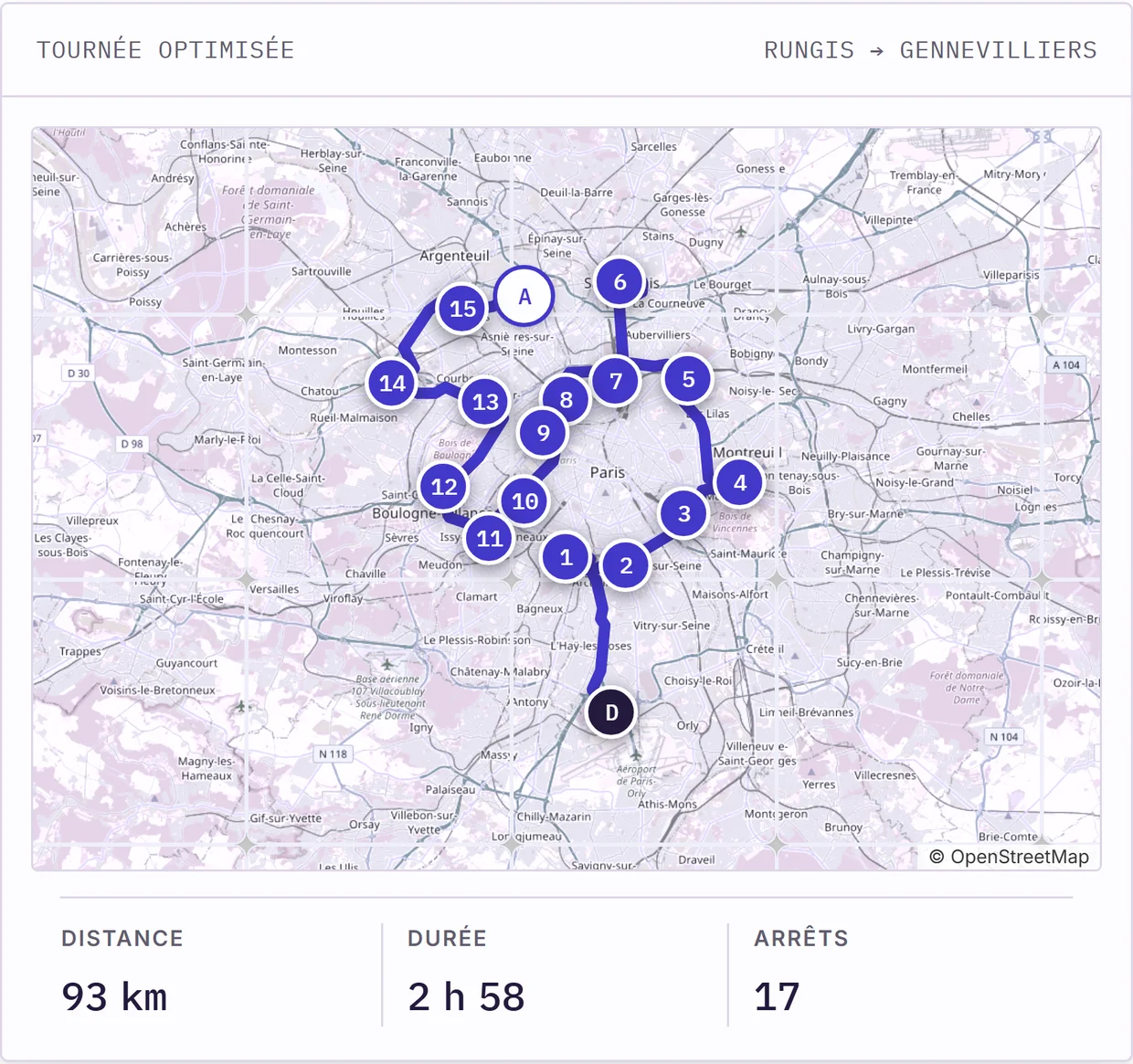Click the 93 km distance value
This screenshot has height=1064, width=1133.
(x=114, y=997)
